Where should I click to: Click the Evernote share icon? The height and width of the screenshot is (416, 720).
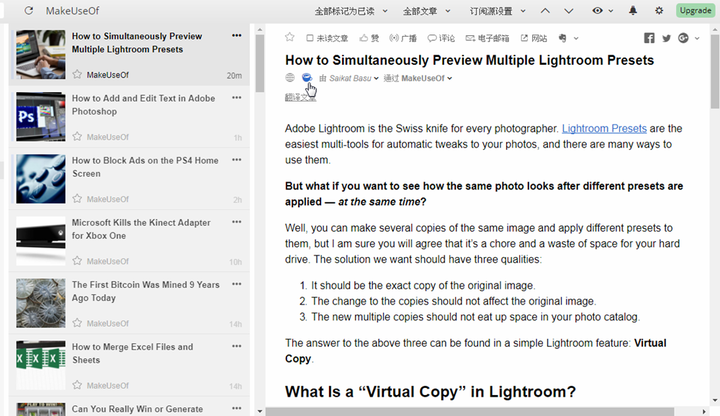coord(562,38)
